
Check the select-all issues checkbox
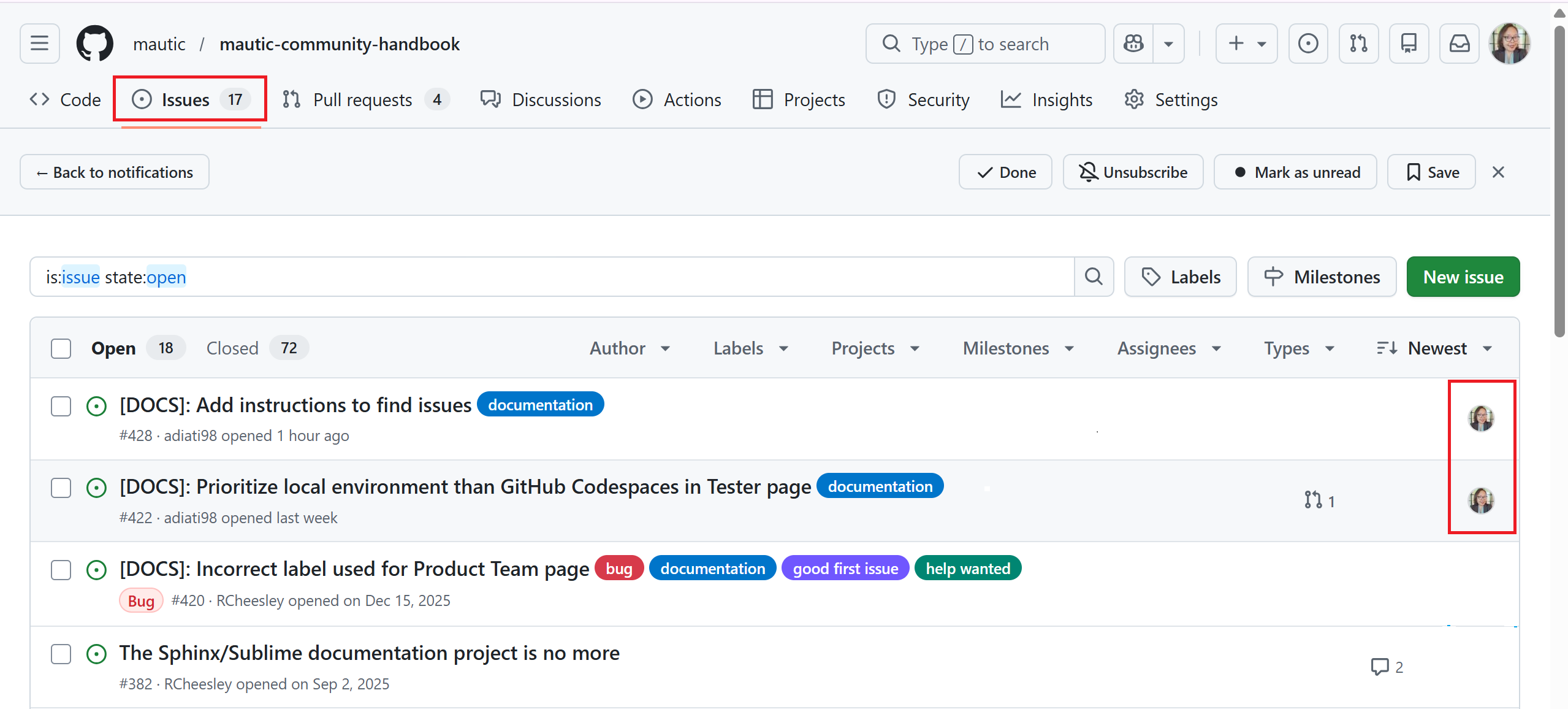click(x=61, y=348)
